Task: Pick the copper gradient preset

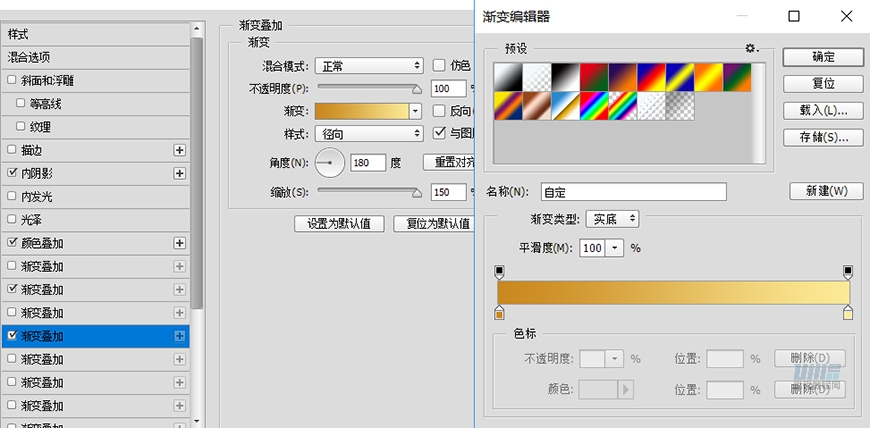Action: (x=537, y=106)
